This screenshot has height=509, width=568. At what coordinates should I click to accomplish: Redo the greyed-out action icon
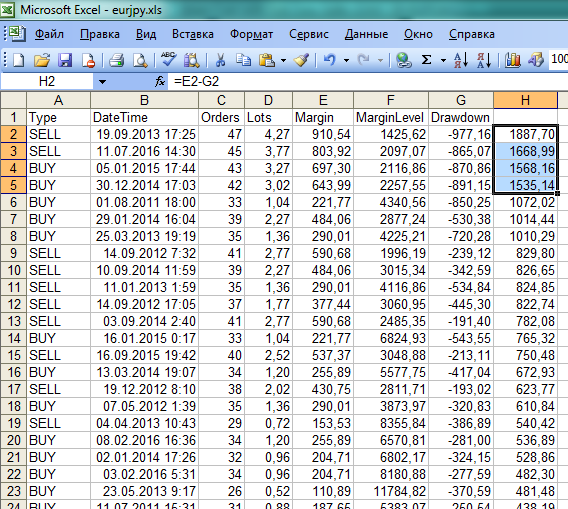(x=363, y=60)
